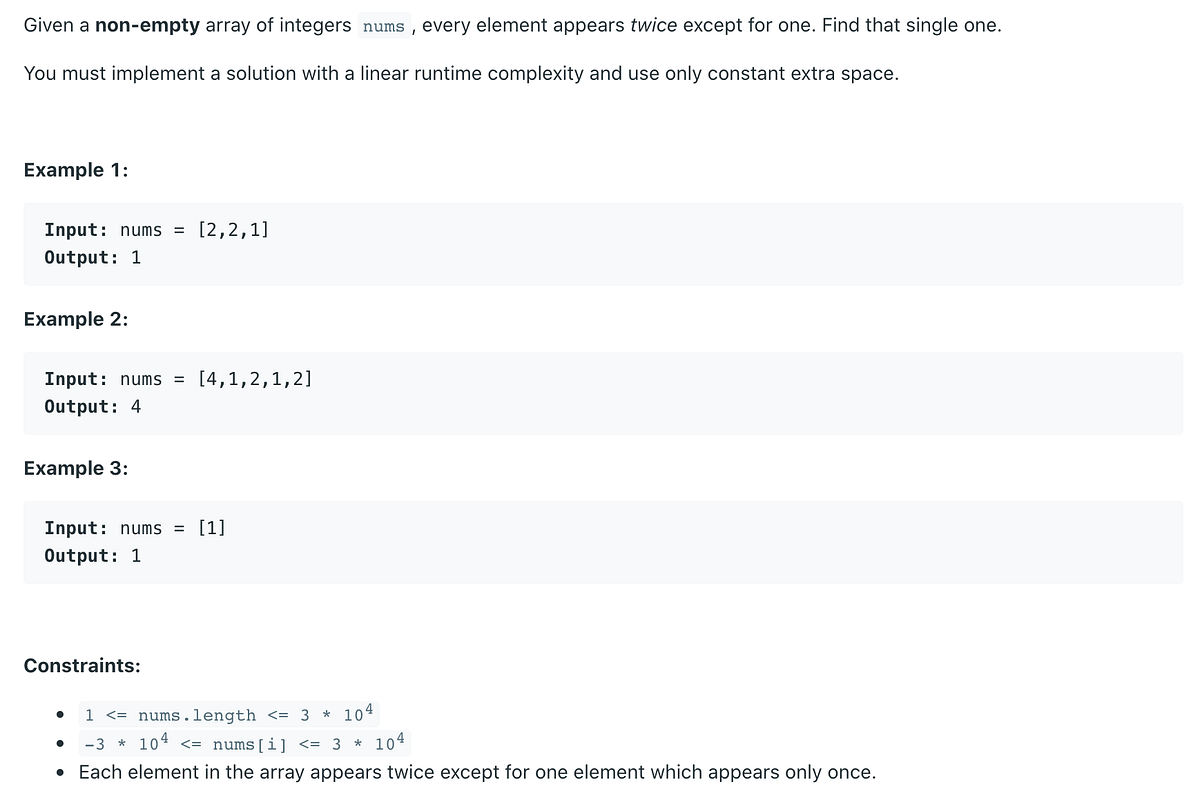Click the Output line in Example 1
Viewport: 1200px width, 806px height.
pyautogui.click(x=93, y=258)
